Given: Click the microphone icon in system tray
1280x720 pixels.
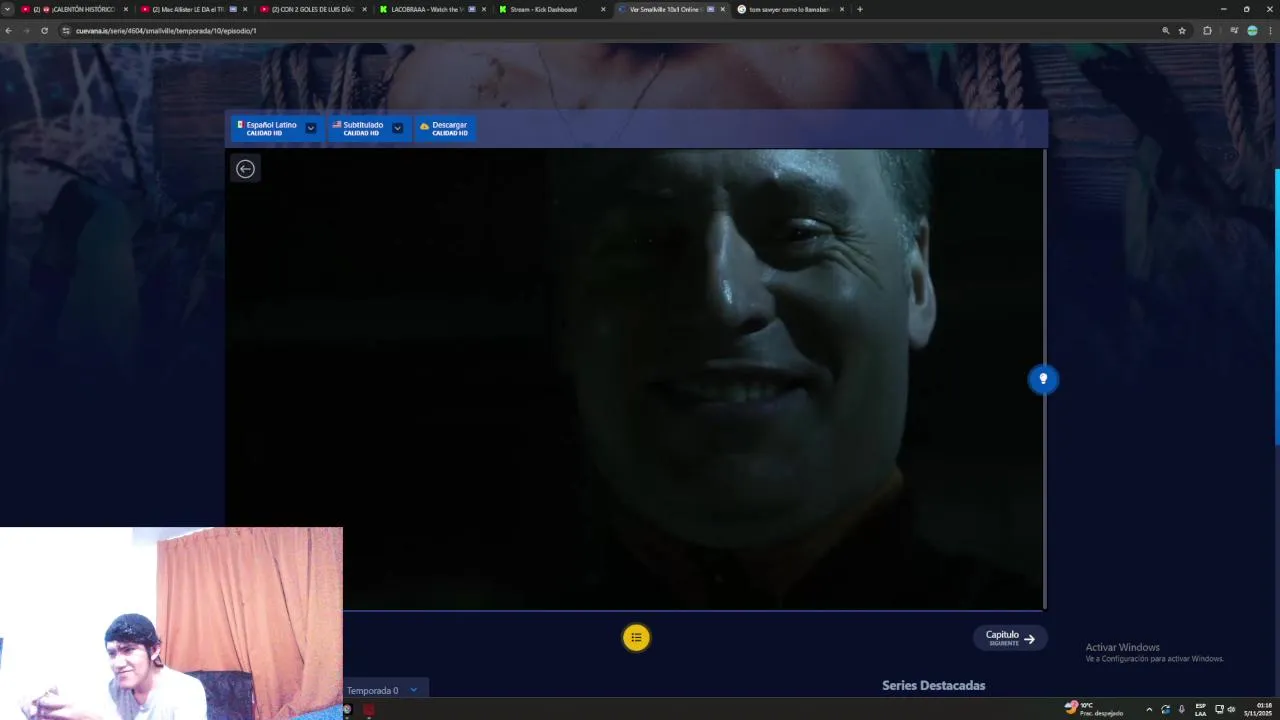Looking at the screenshot, I should [x=1182, y=709].
